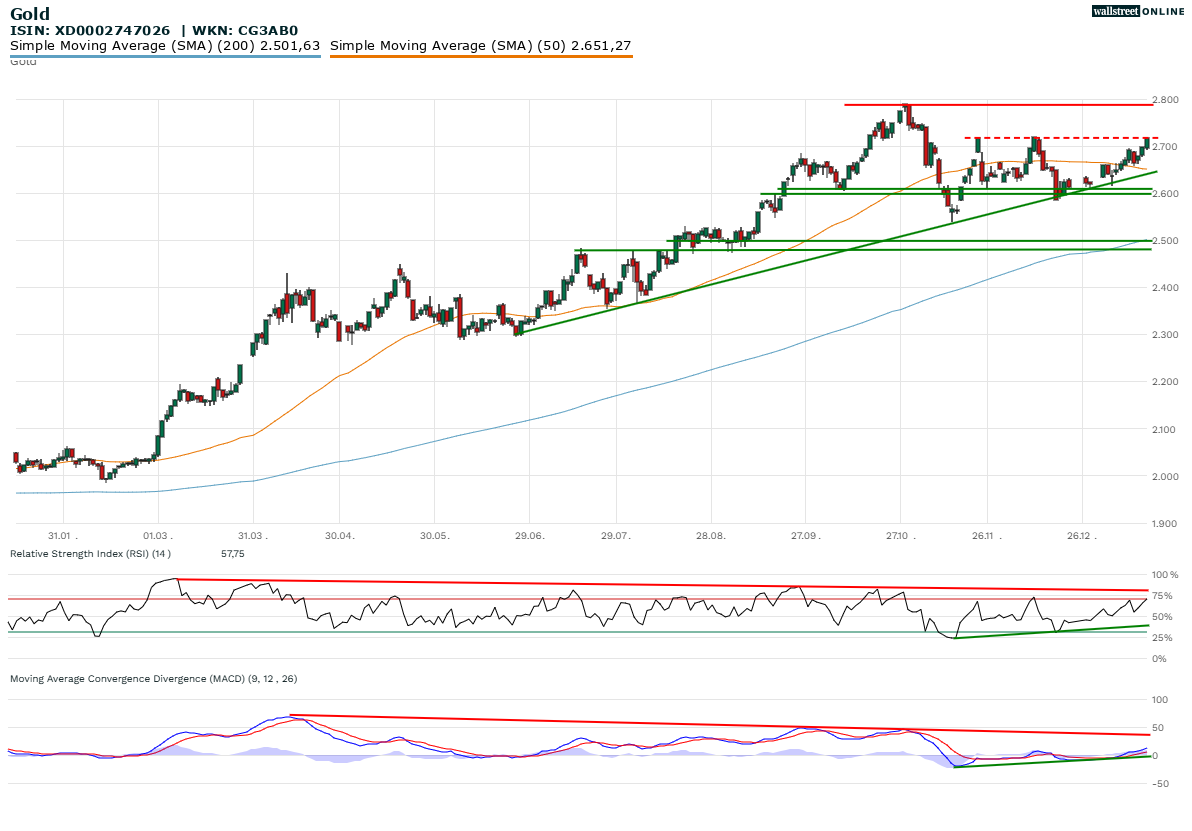The height and width of the screenshot is (831, 1192).
Task: Click the 01.03. date label
Action: 157,536
